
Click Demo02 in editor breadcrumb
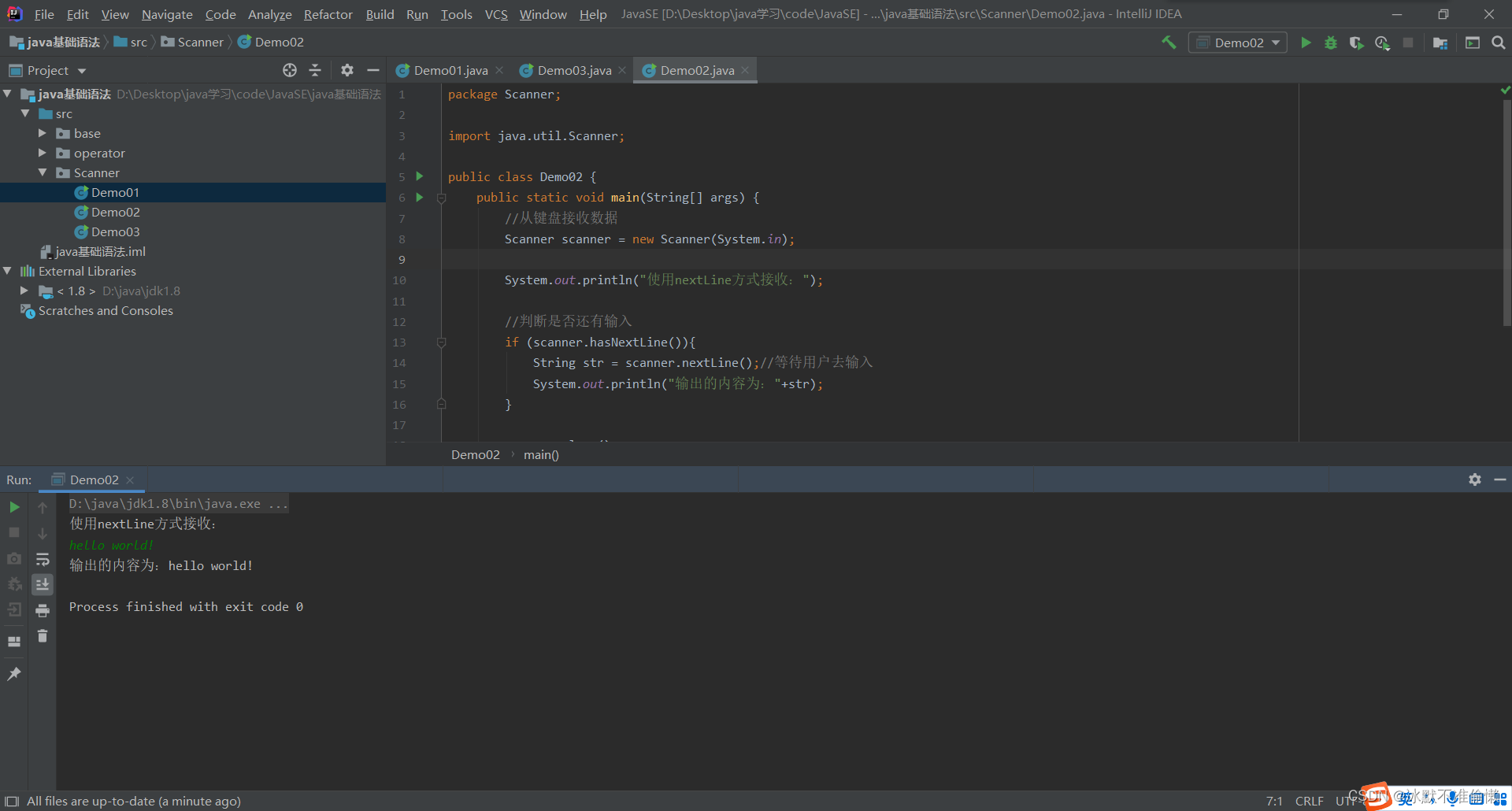coord(475,454)
